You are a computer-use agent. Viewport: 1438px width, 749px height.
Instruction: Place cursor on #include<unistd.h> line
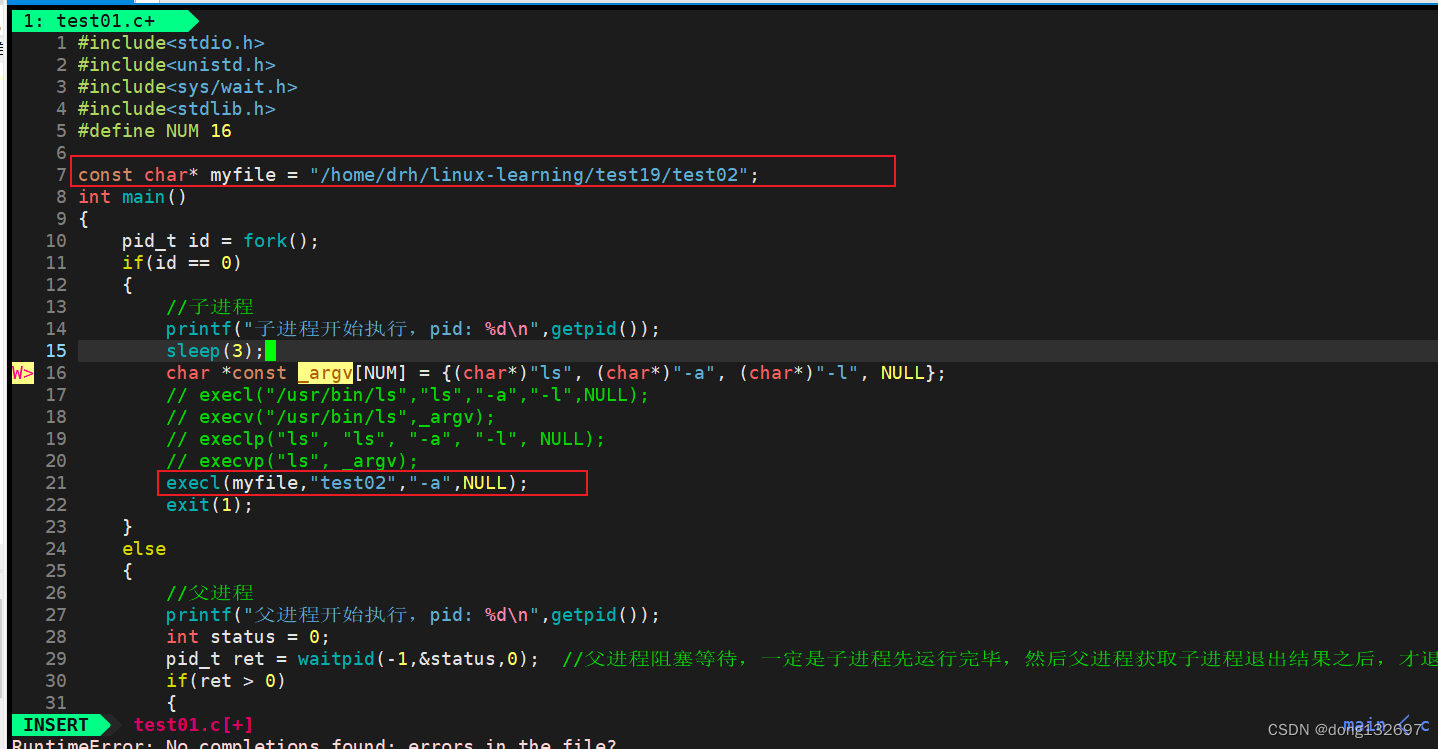tap(177, 65)
